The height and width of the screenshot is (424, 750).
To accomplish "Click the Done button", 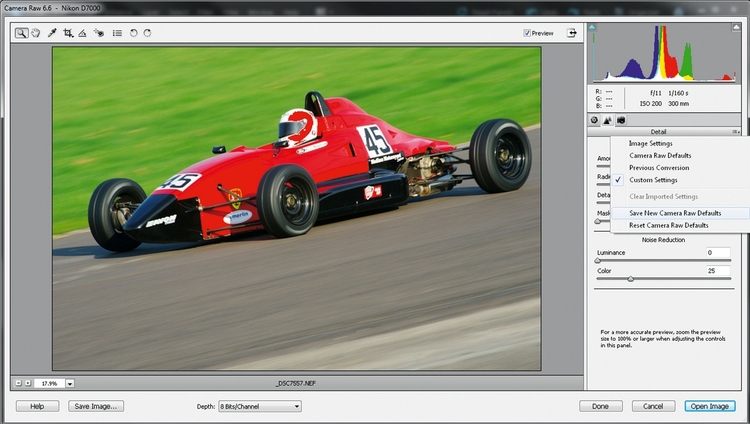I will (601, 406).
